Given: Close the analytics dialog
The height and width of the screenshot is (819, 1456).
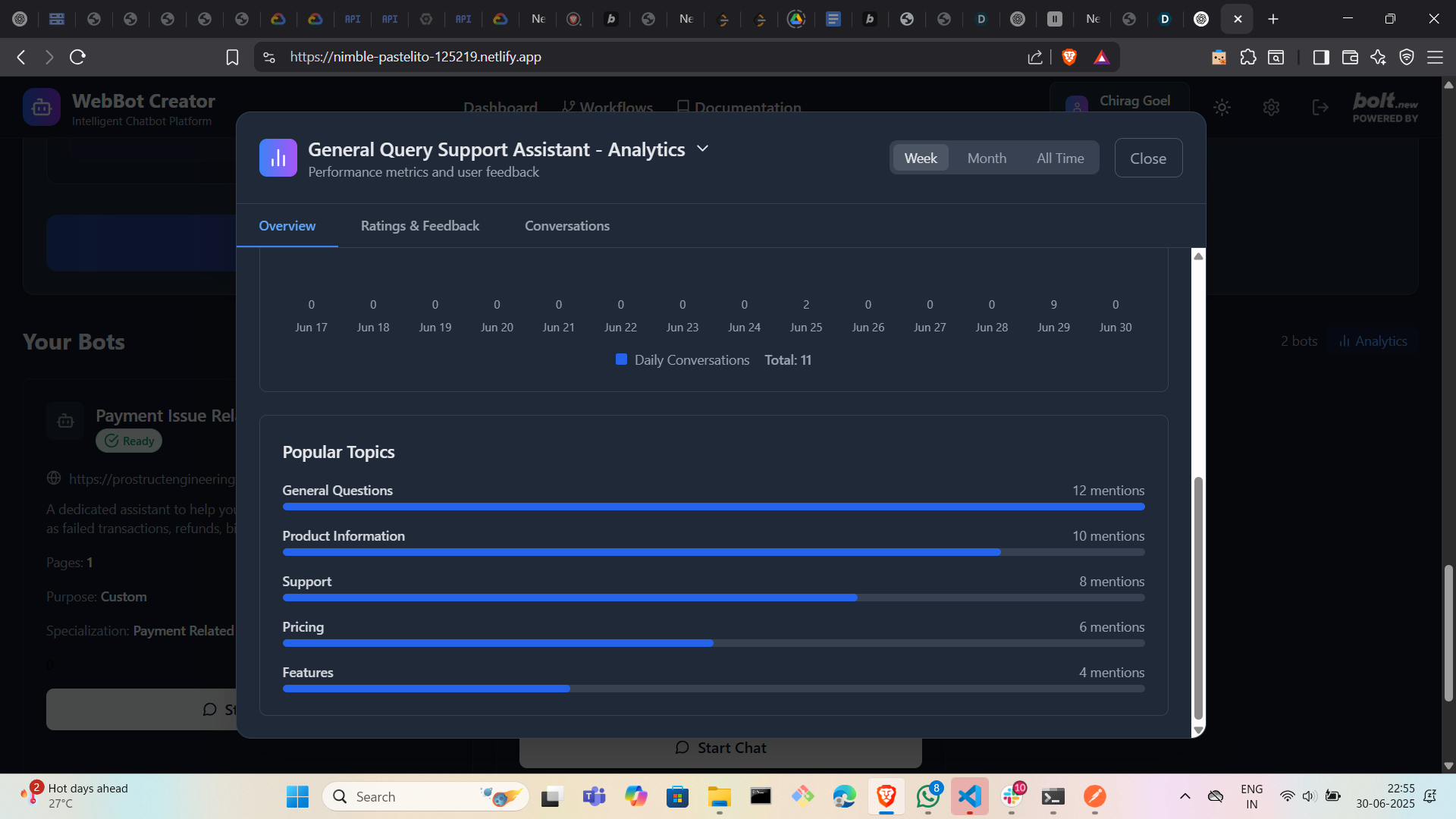Looking at the screenshot, I should pyautogui.click(x=1147, y=158).
